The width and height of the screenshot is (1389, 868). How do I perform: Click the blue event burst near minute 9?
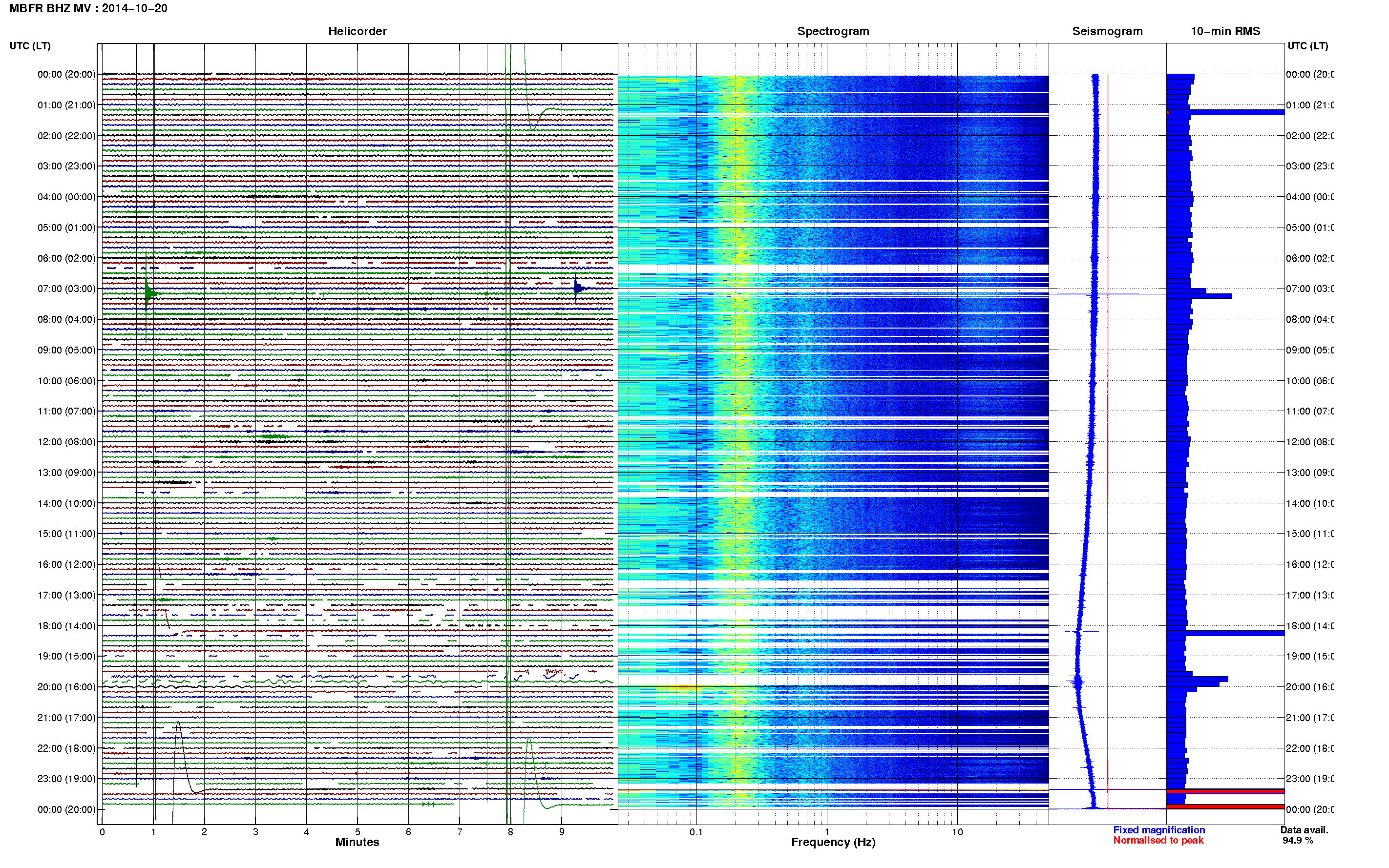pyautogui.click(x=578, y=288)
